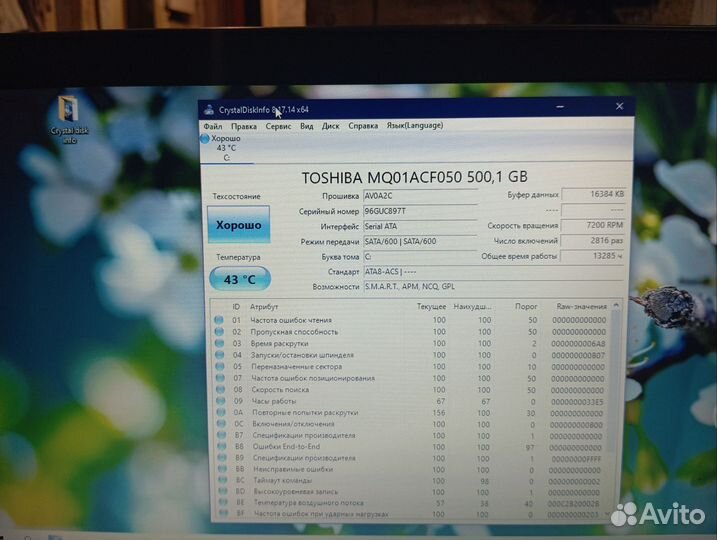The image size is (717, 540).
Task: Select the Ошибки End-to-End row
Action: [411, 447]
